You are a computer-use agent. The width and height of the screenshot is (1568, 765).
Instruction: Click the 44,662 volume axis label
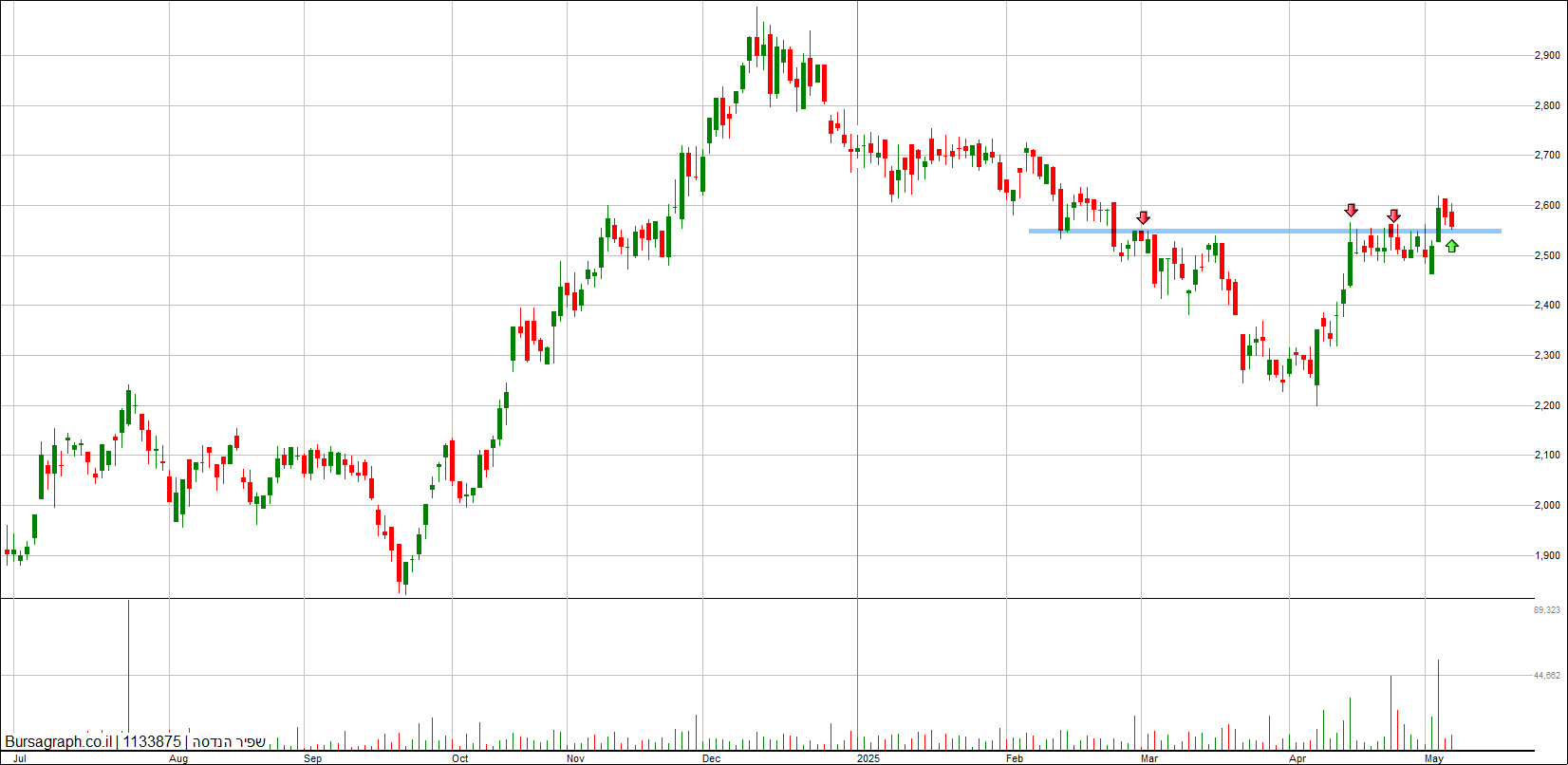click(1547, 676)
